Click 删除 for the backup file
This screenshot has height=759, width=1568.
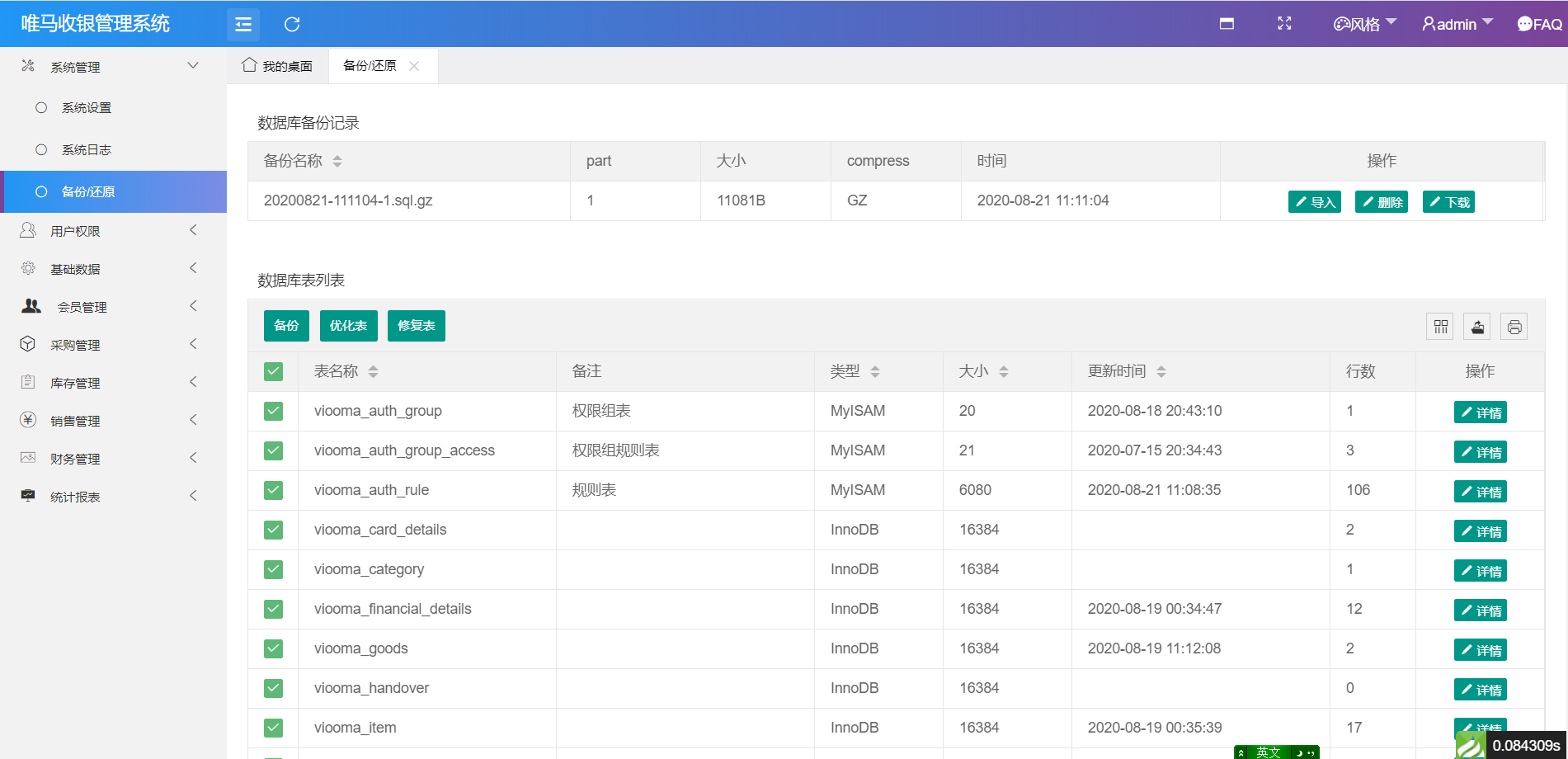(1382, 202)
